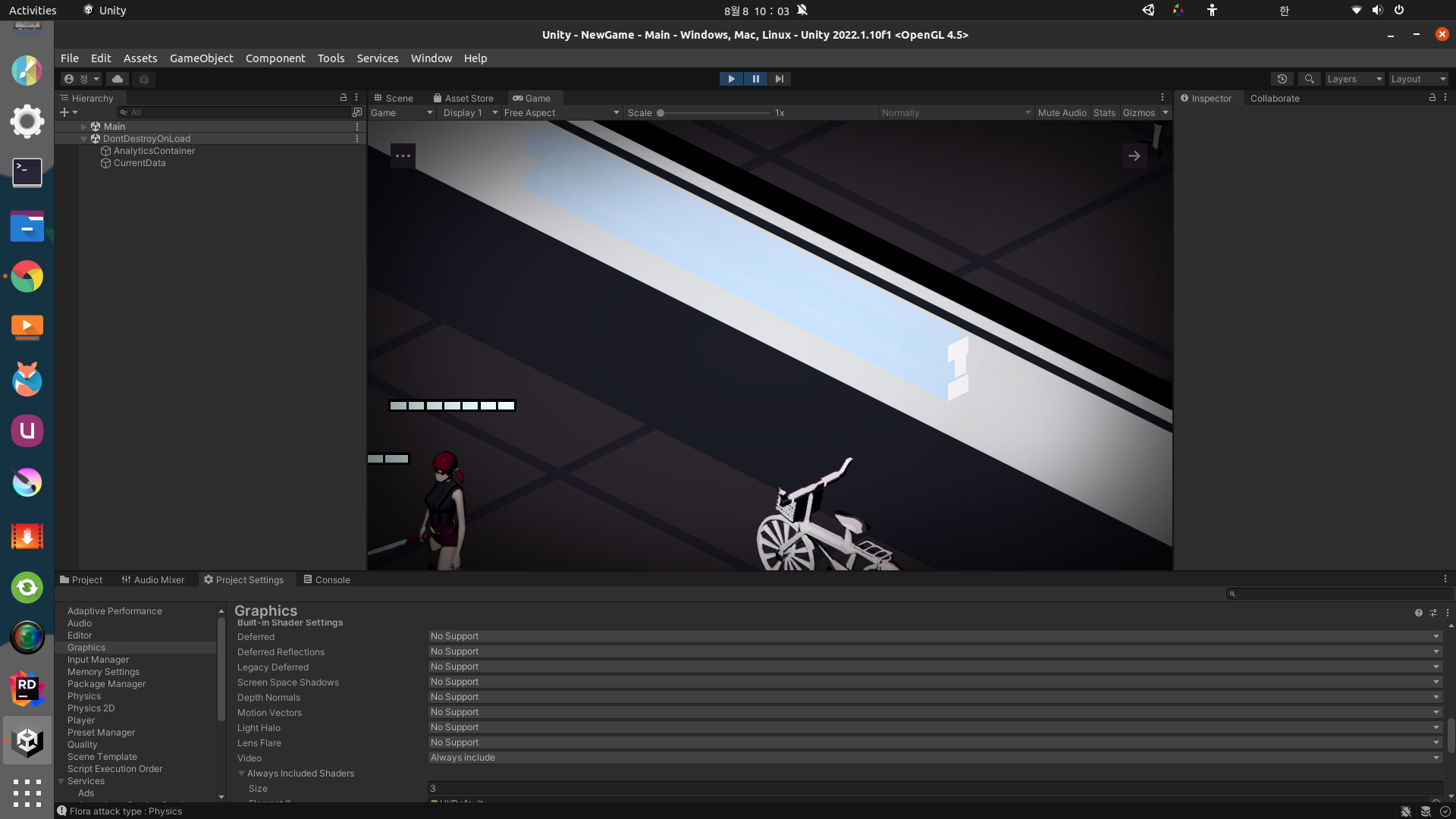Focus the Hierarchy search field

coord(234,112)
